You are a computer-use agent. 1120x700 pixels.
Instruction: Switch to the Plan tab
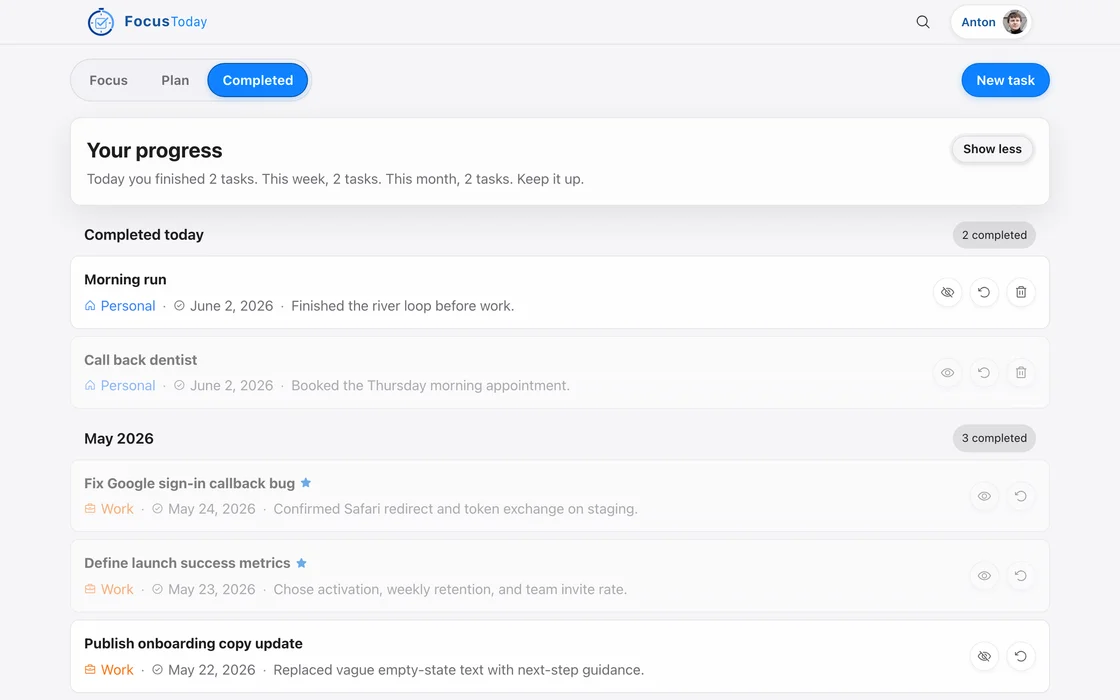(x=175, y=80)
